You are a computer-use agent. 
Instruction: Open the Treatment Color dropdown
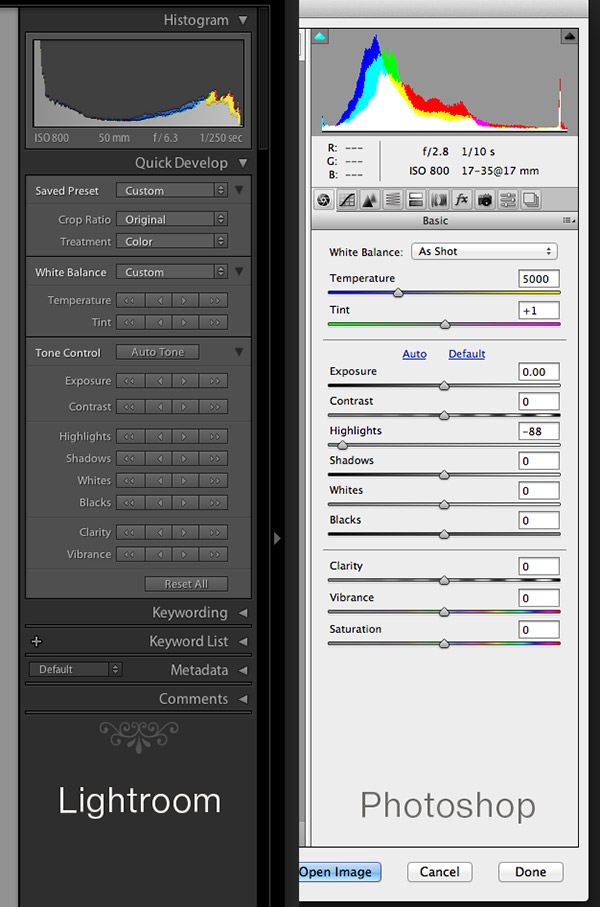pos(172,241)
